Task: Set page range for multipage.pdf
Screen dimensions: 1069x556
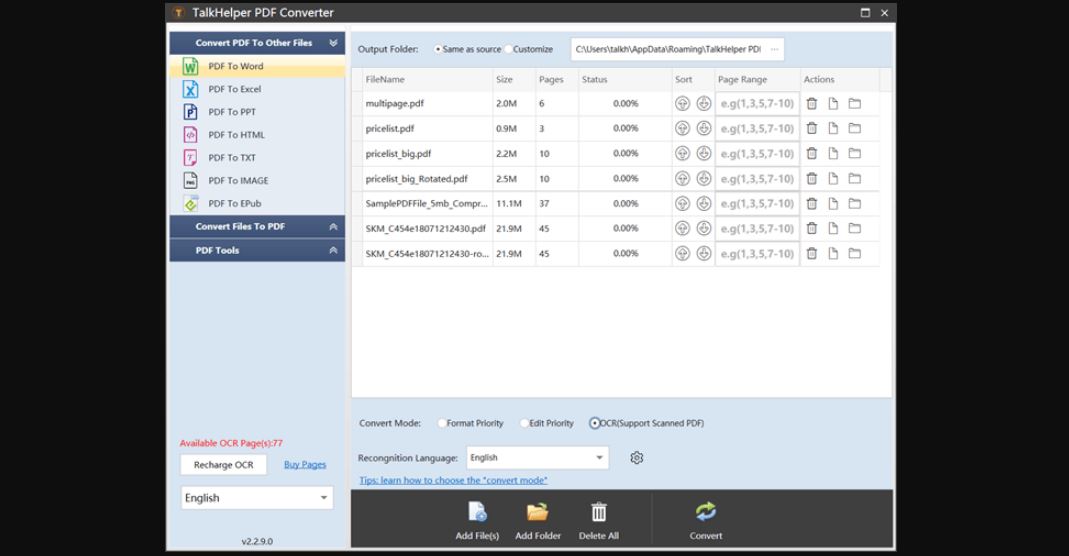Action: coord(757,104)
